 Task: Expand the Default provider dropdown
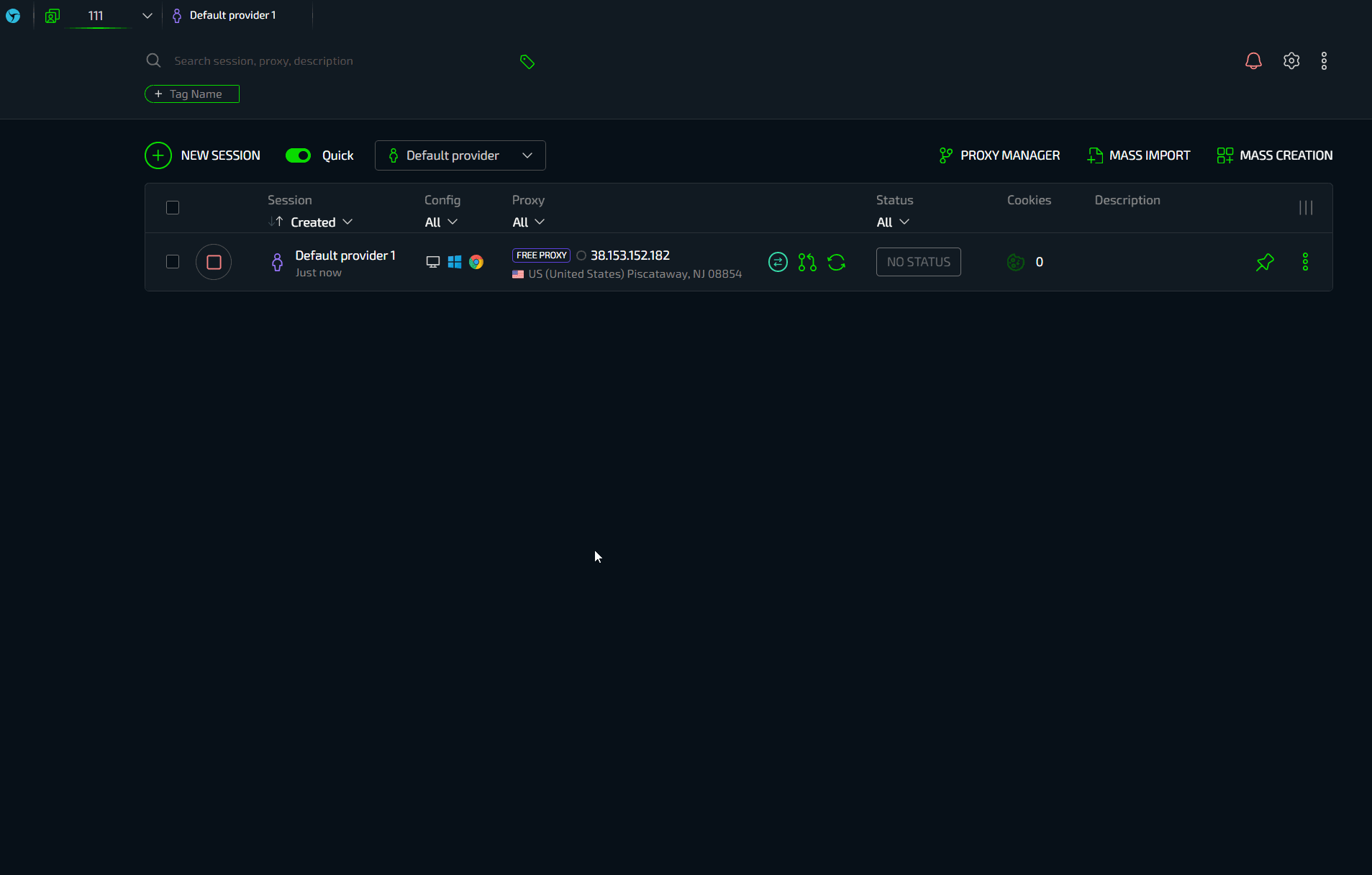pyautogui.click(x=460, y=155)
